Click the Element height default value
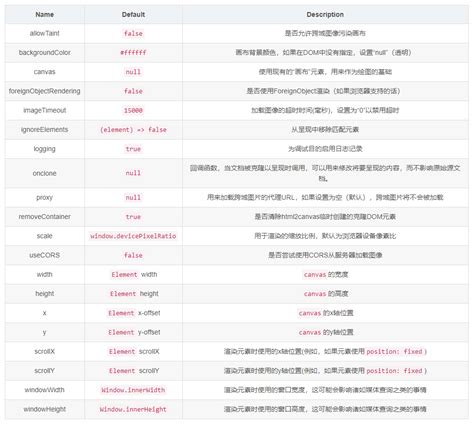 tap(134, 294)
